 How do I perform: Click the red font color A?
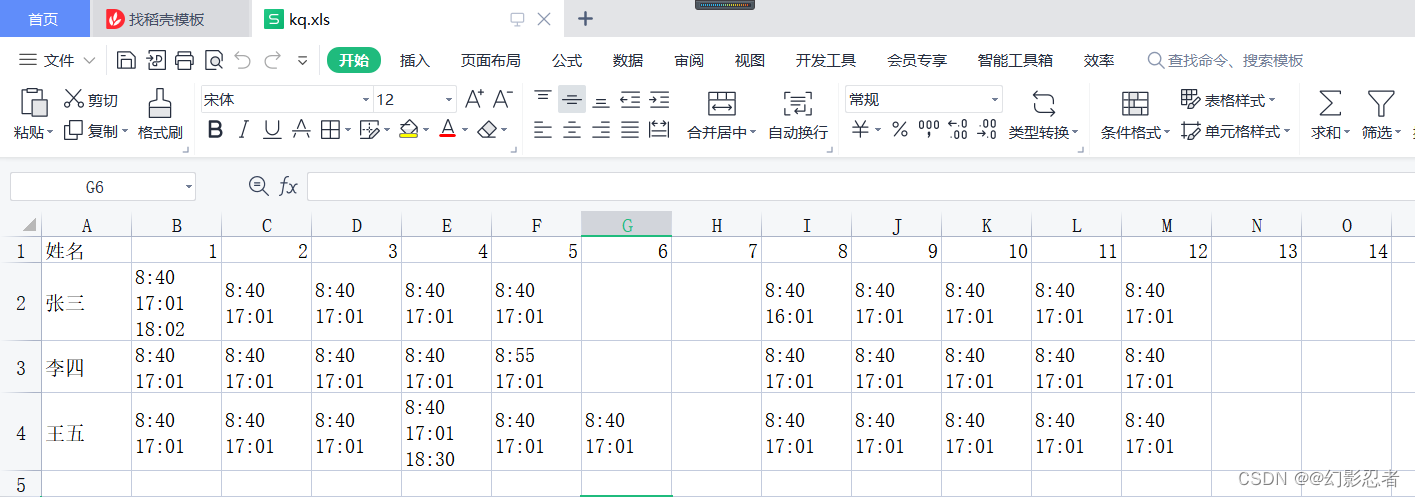(448, 130)
